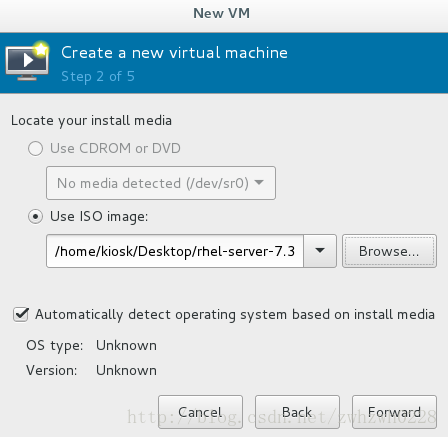
Task: Select the Use CDROM or DVD radio button
Action: (x=35, y=148)
